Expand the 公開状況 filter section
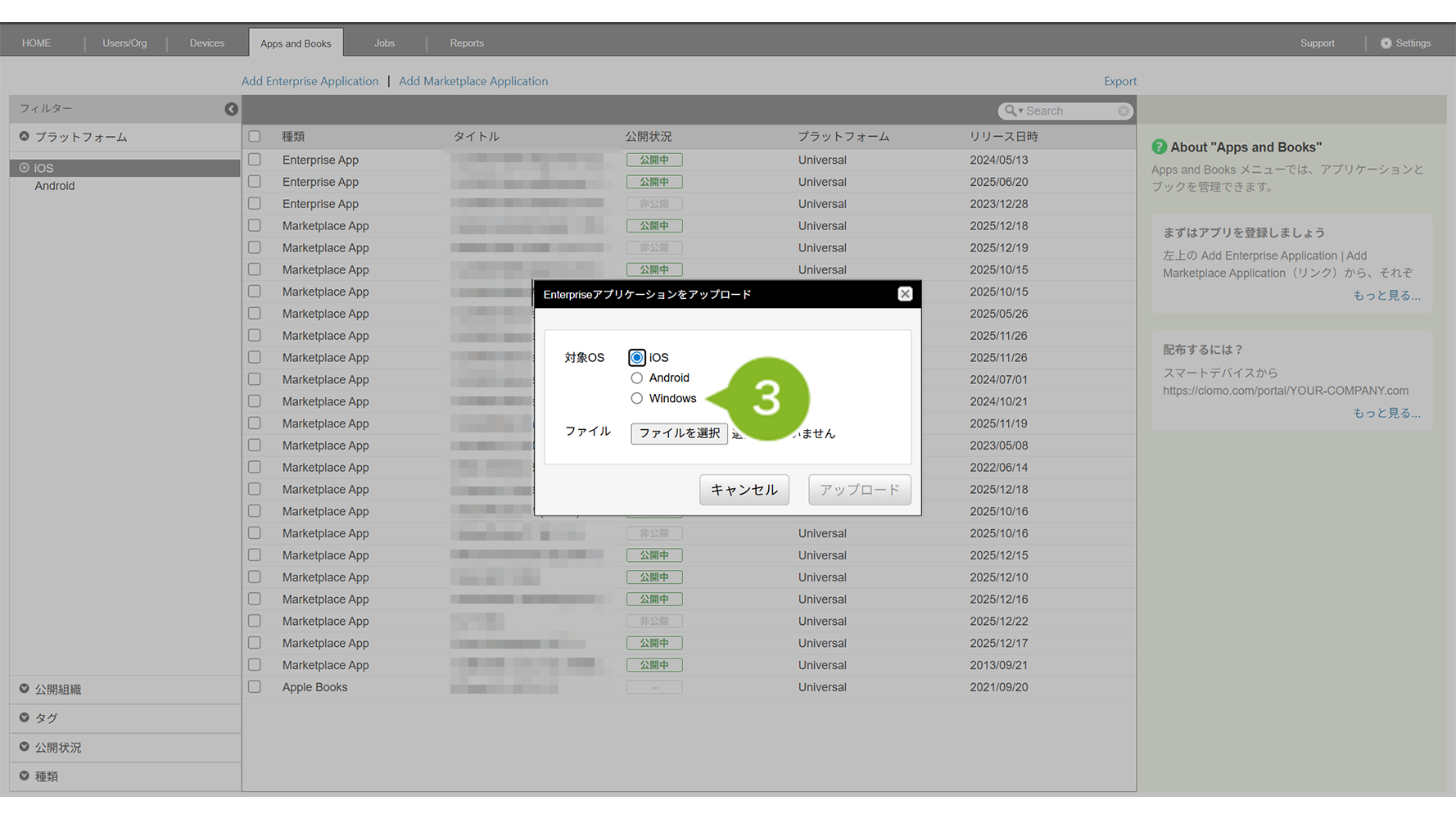The image size is (1456, 819). (25, 748)
